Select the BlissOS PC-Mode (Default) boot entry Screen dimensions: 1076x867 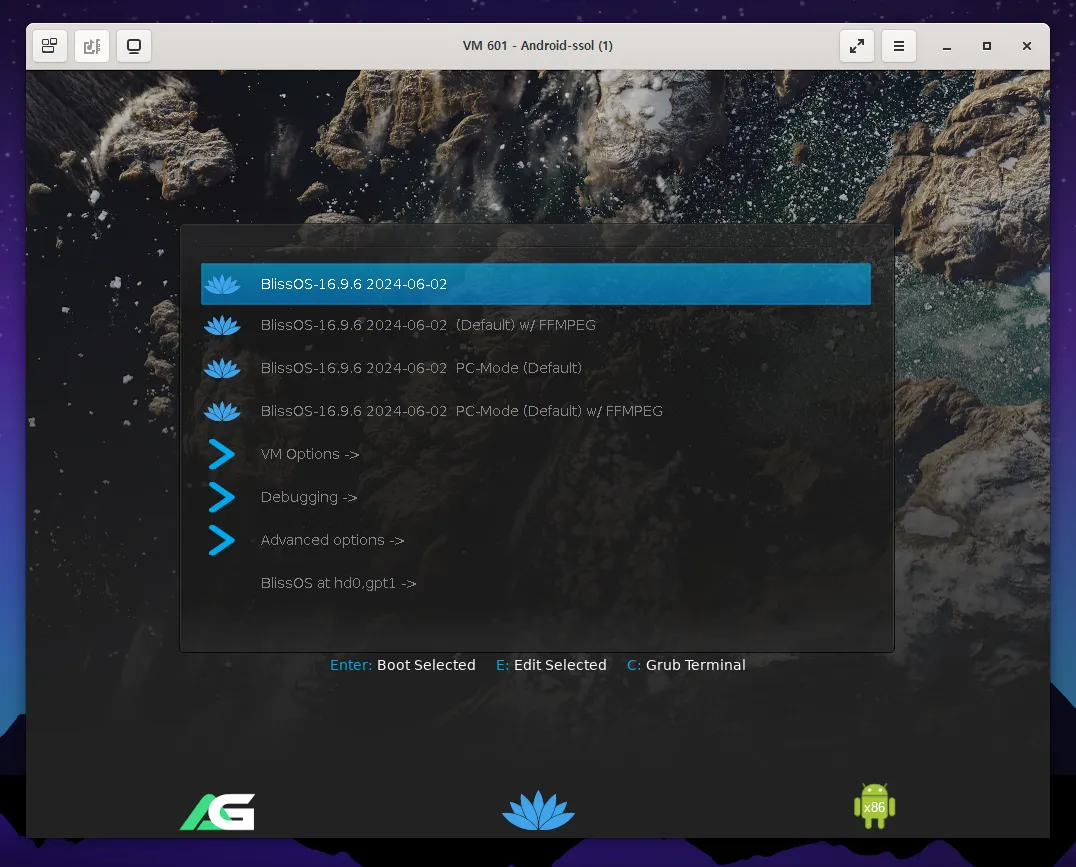[x=420, y=368]
